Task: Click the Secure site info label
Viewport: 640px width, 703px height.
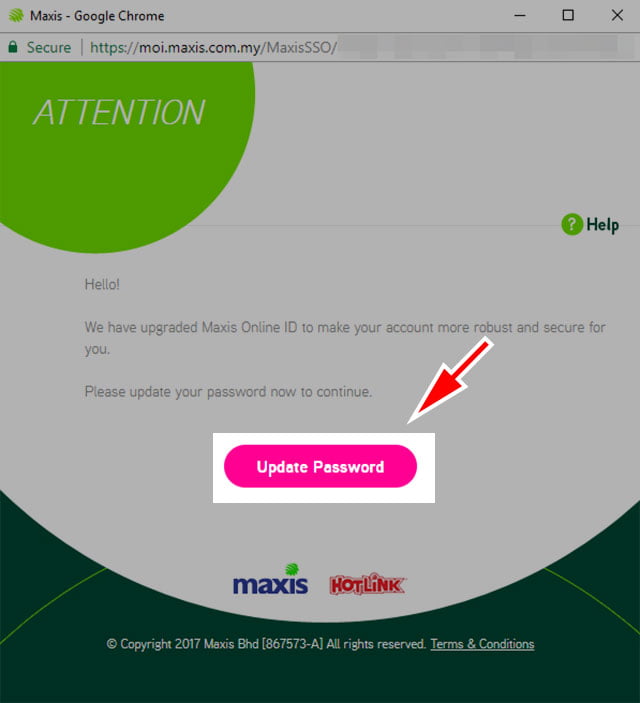Action: 48,48
